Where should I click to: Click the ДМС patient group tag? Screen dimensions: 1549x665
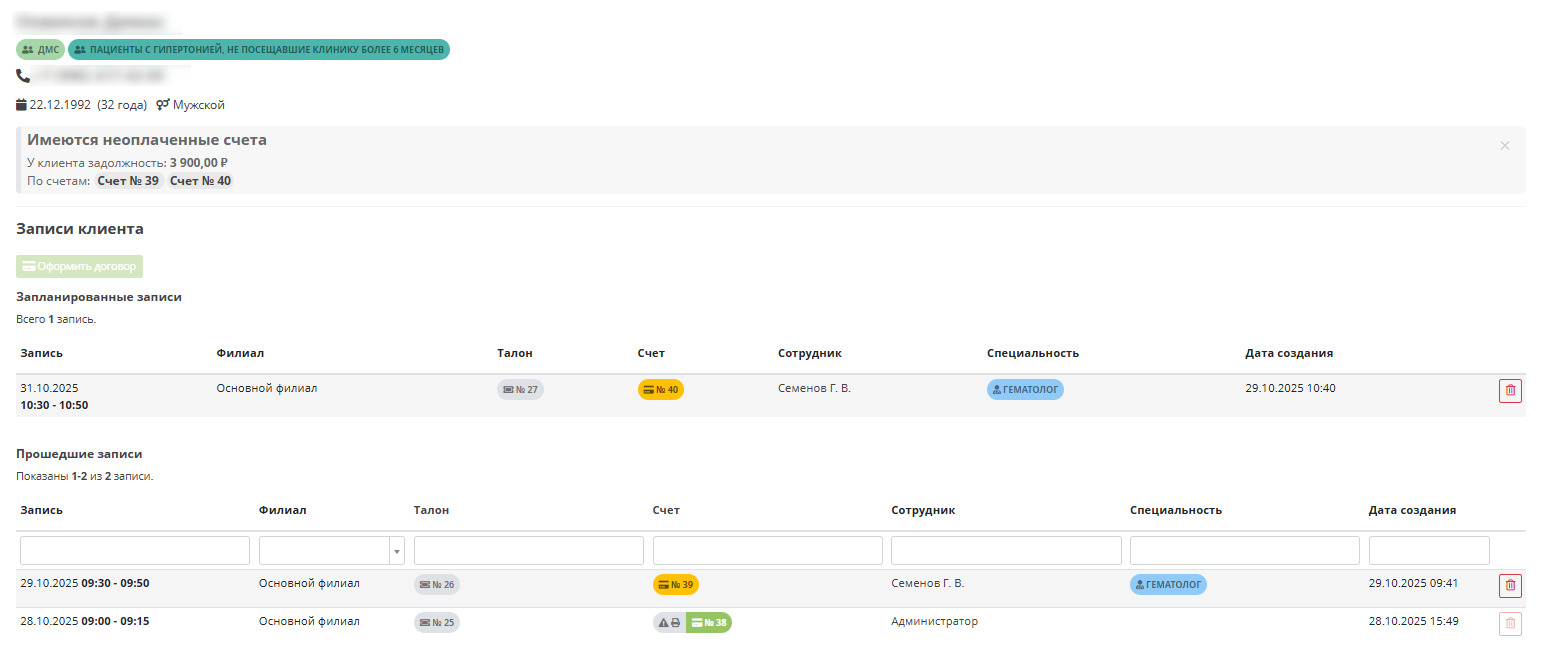[41, 50]
